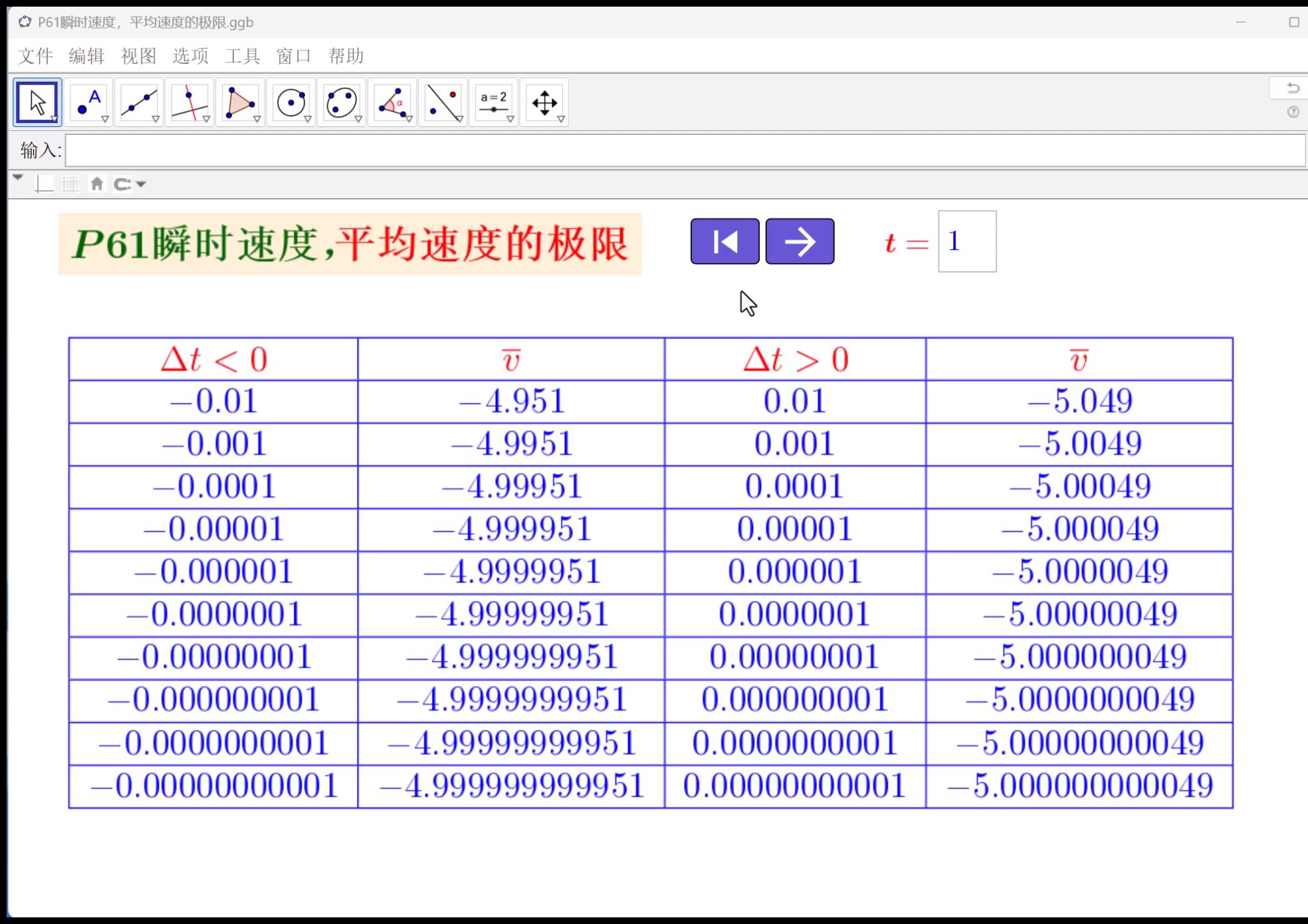
Task: Click the 输入 command input bar
Action: 685,151
